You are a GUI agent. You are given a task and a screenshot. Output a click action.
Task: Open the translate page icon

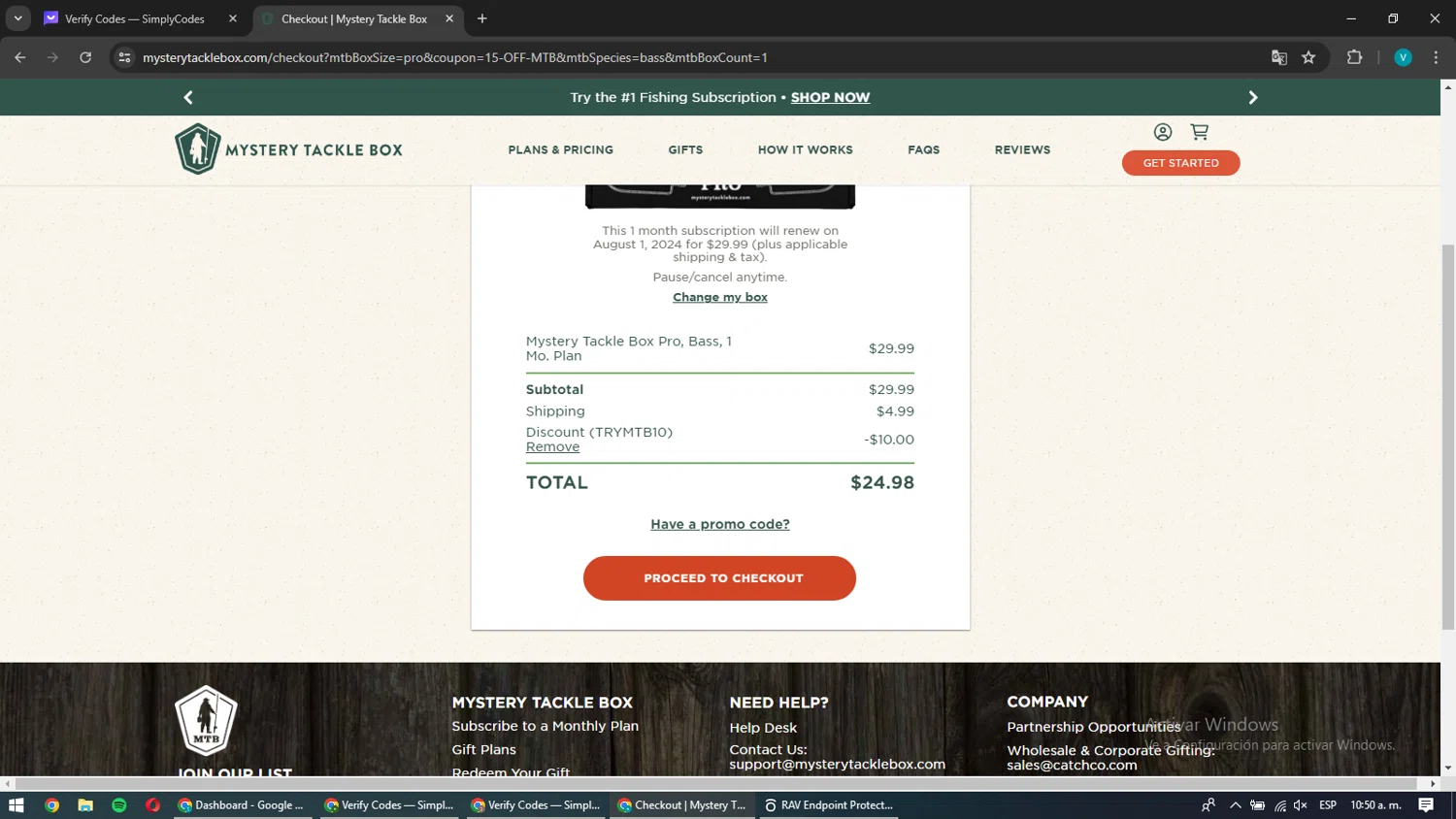pyautogui.click(x=1279, y=57)
